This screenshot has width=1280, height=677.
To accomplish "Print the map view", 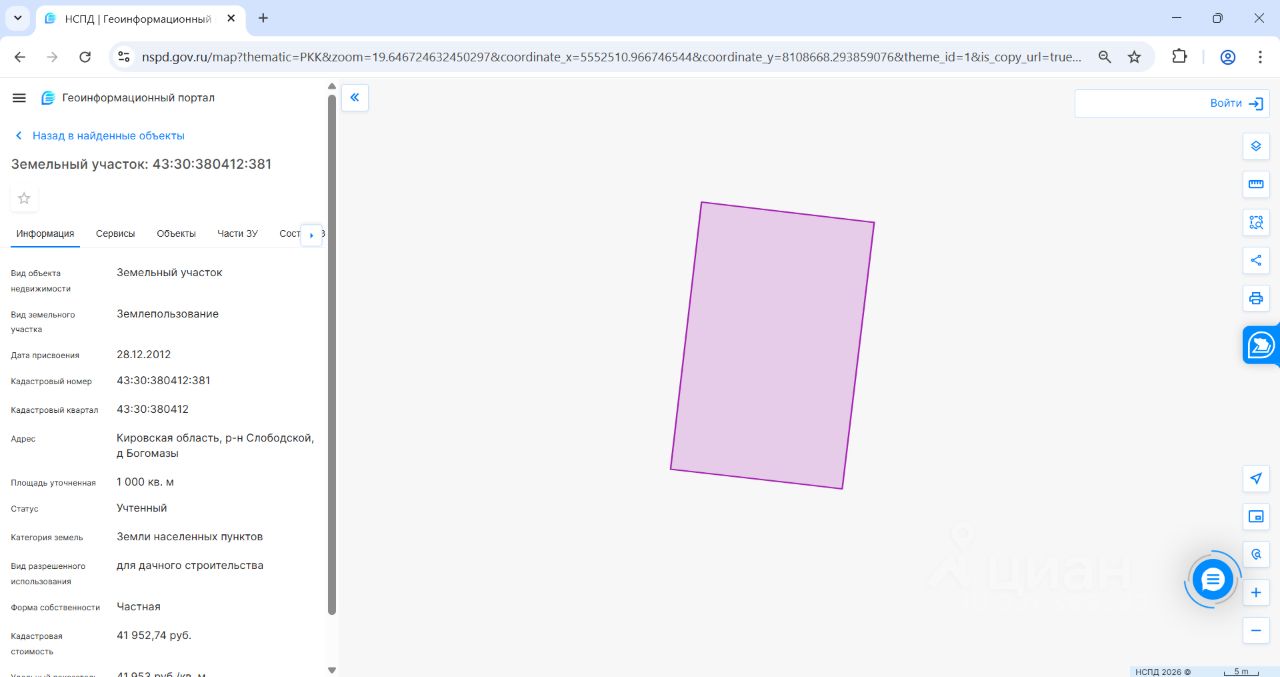I will (1256, 298).
